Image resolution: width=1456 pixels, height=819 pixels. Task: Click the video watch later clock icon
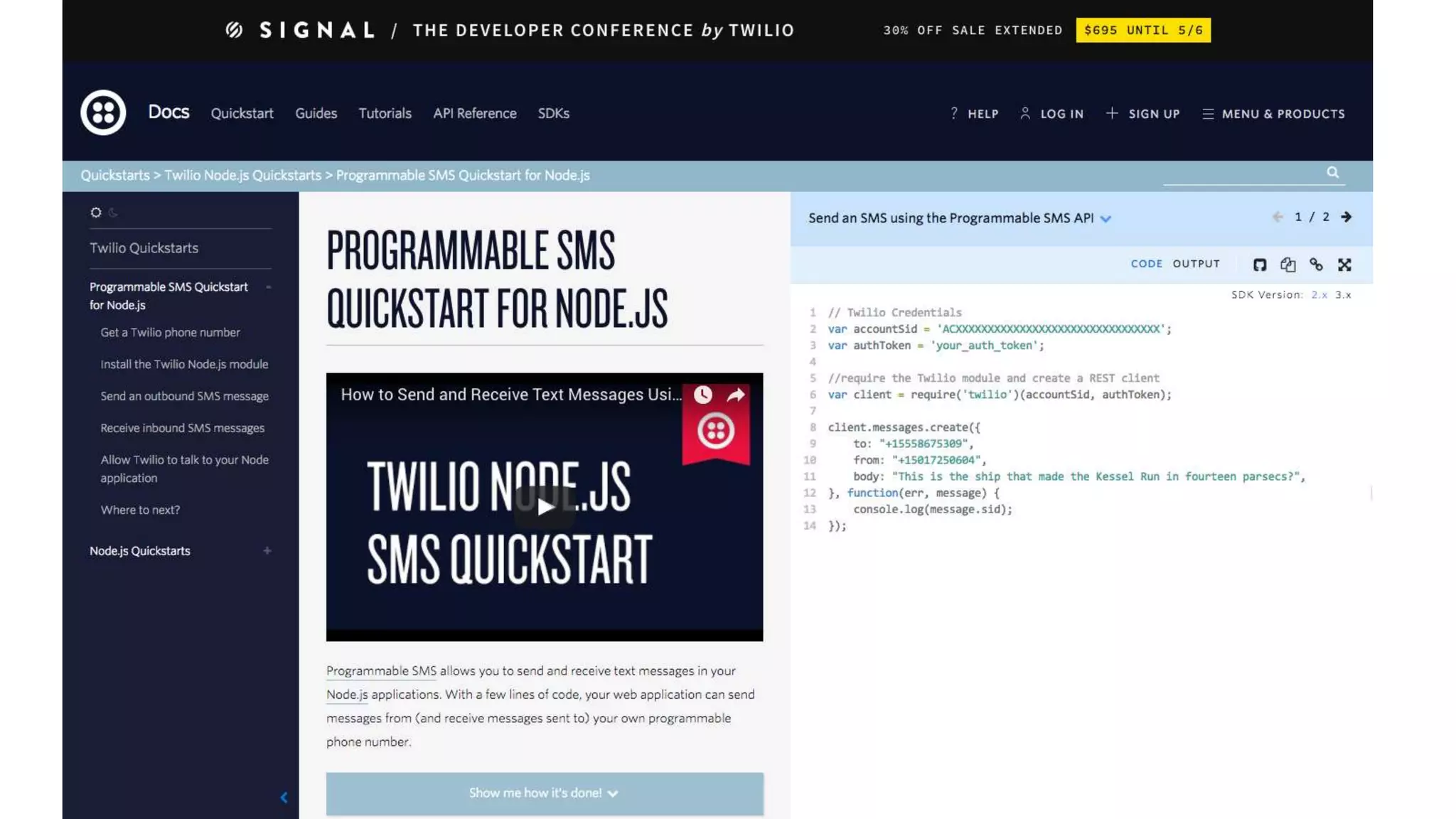(x=702, y=395)
